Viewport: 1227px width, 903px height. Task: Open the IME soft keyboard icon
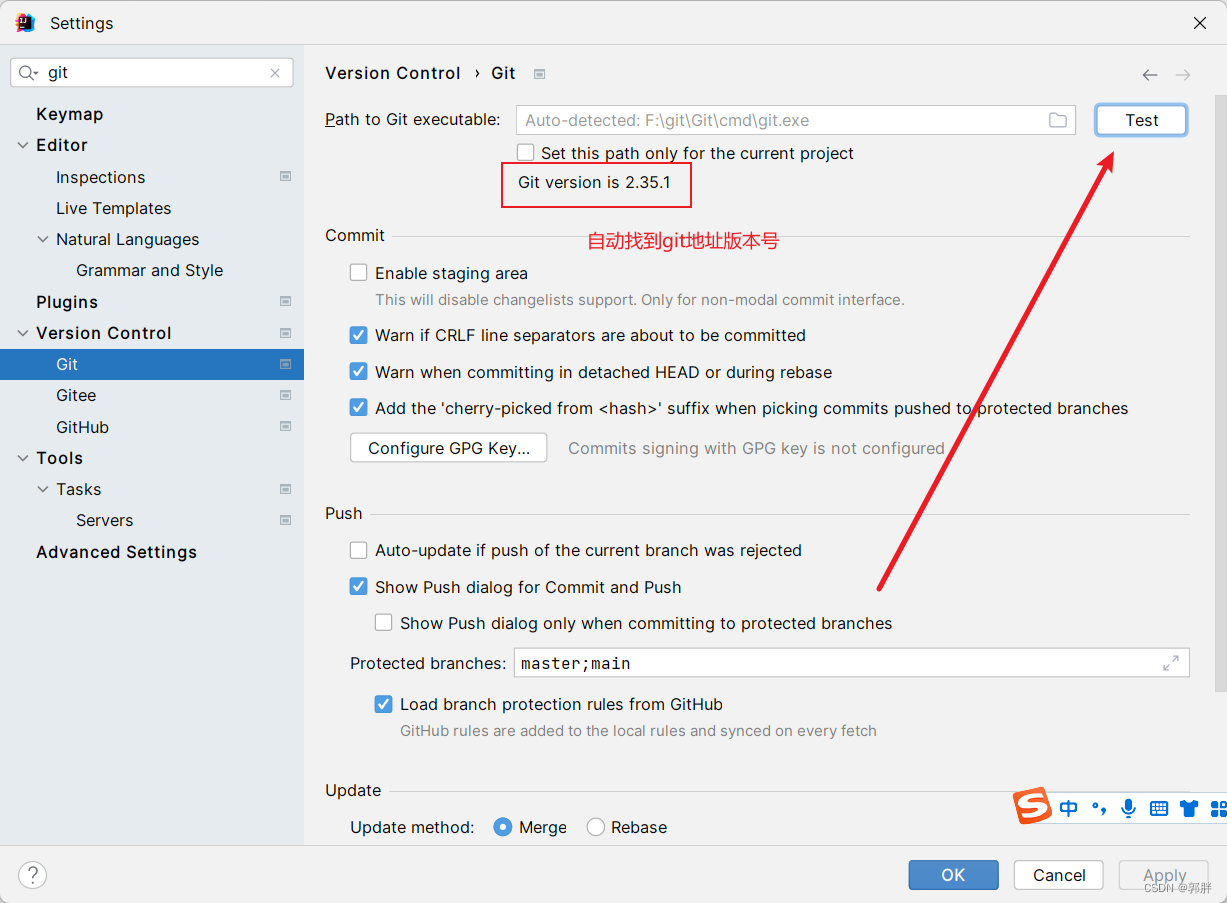[1159, 808]
